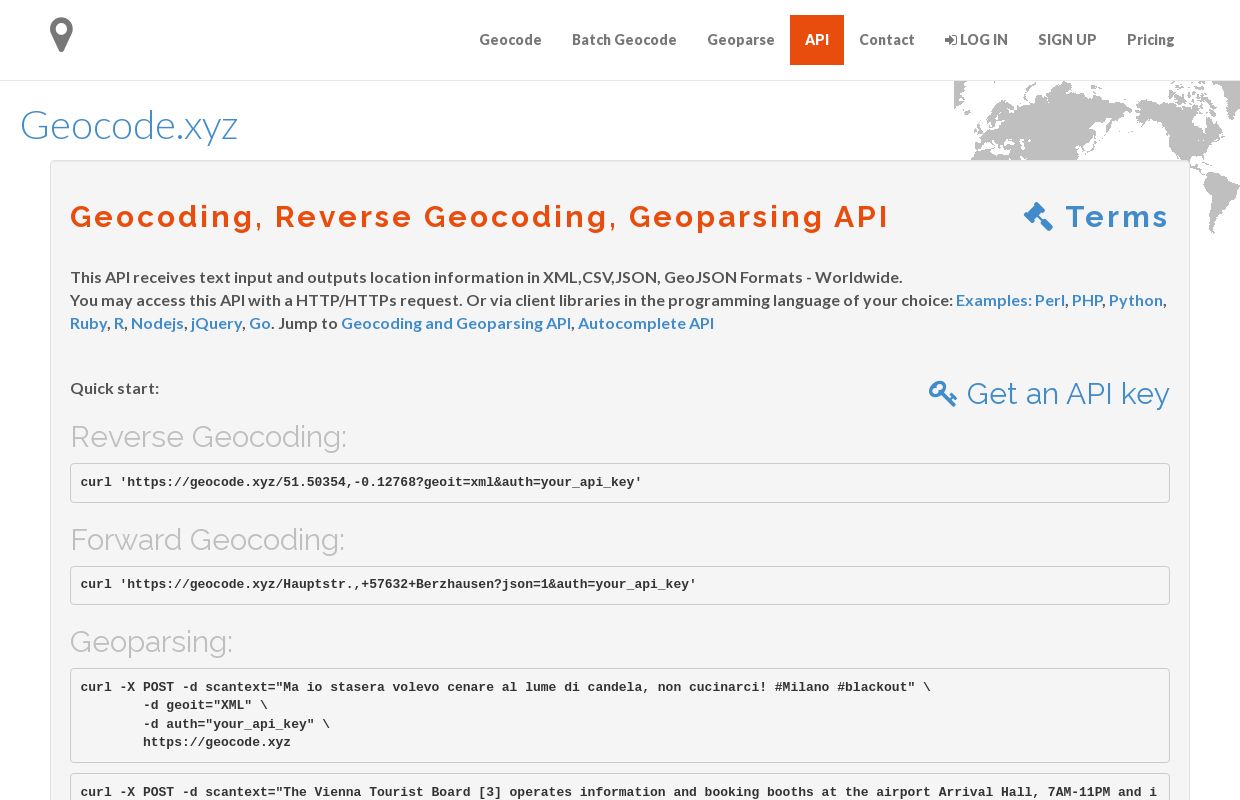Click the 'Geoparsing:' heading

tap(151, 642)
